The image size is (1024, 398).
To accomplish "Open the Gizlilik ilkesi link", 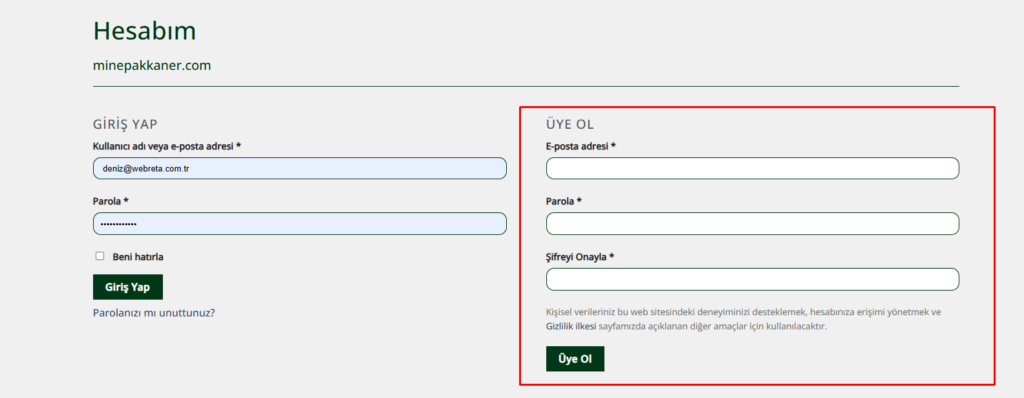I will (571, 325).
